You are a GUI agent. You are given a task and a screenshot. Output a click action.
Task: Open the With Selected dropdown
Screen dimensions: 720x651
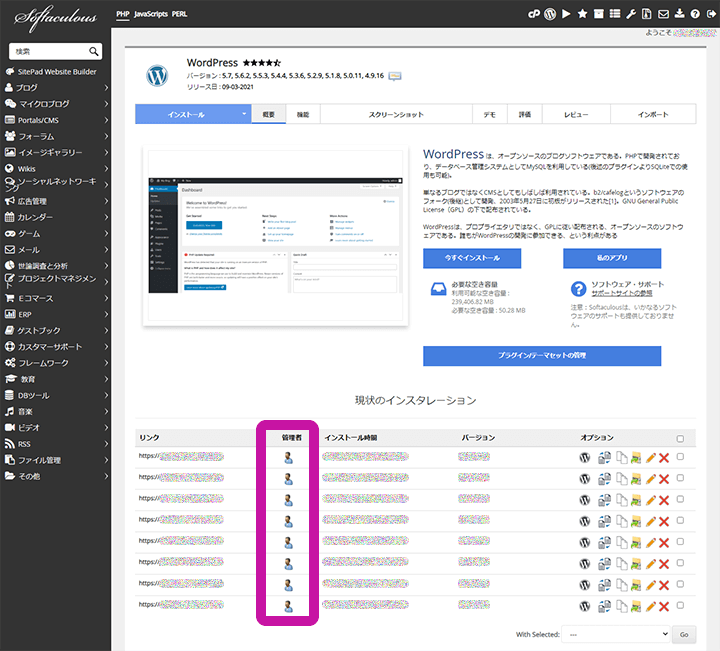614,634
